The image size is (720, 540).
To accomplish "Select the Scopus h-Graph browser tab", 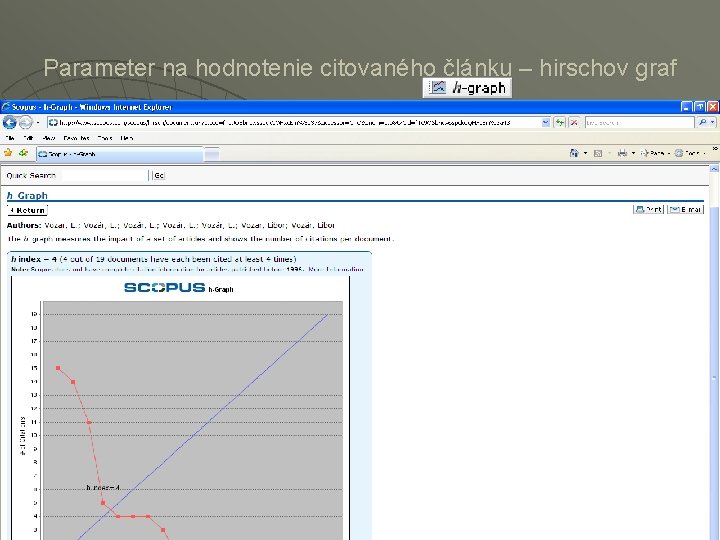I will pos(119,154).
